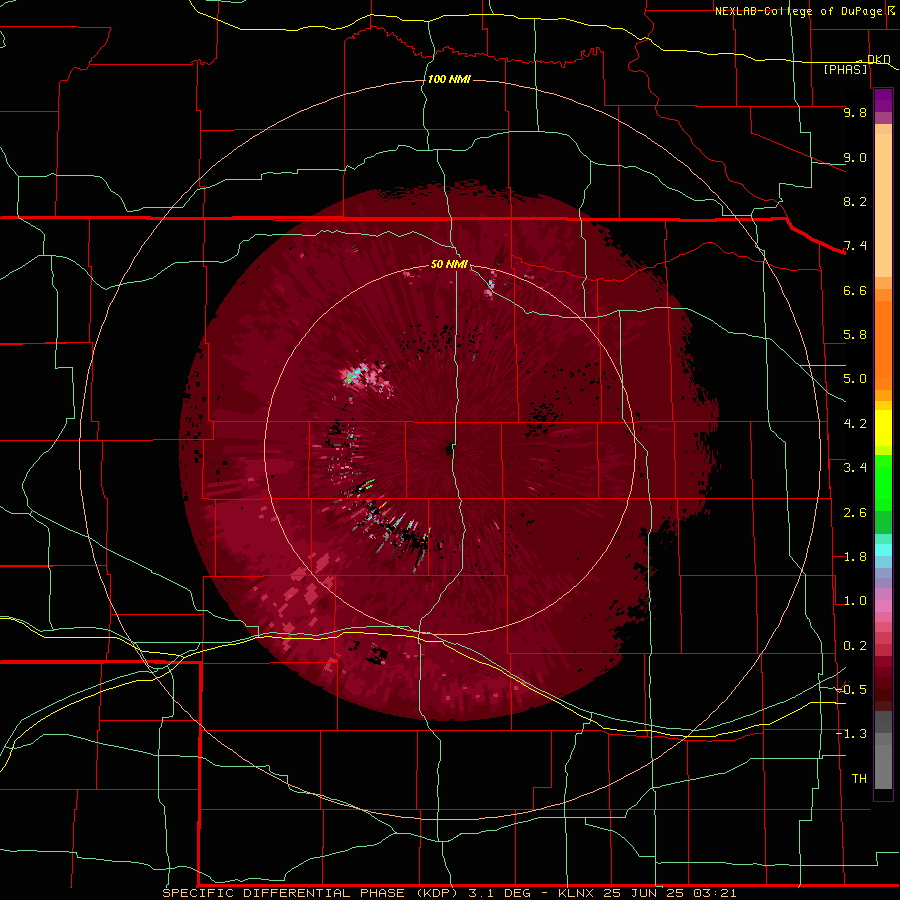Click the light peach band of the color bar
Viewport: 900px width, 900px height.
coord(883,205)
